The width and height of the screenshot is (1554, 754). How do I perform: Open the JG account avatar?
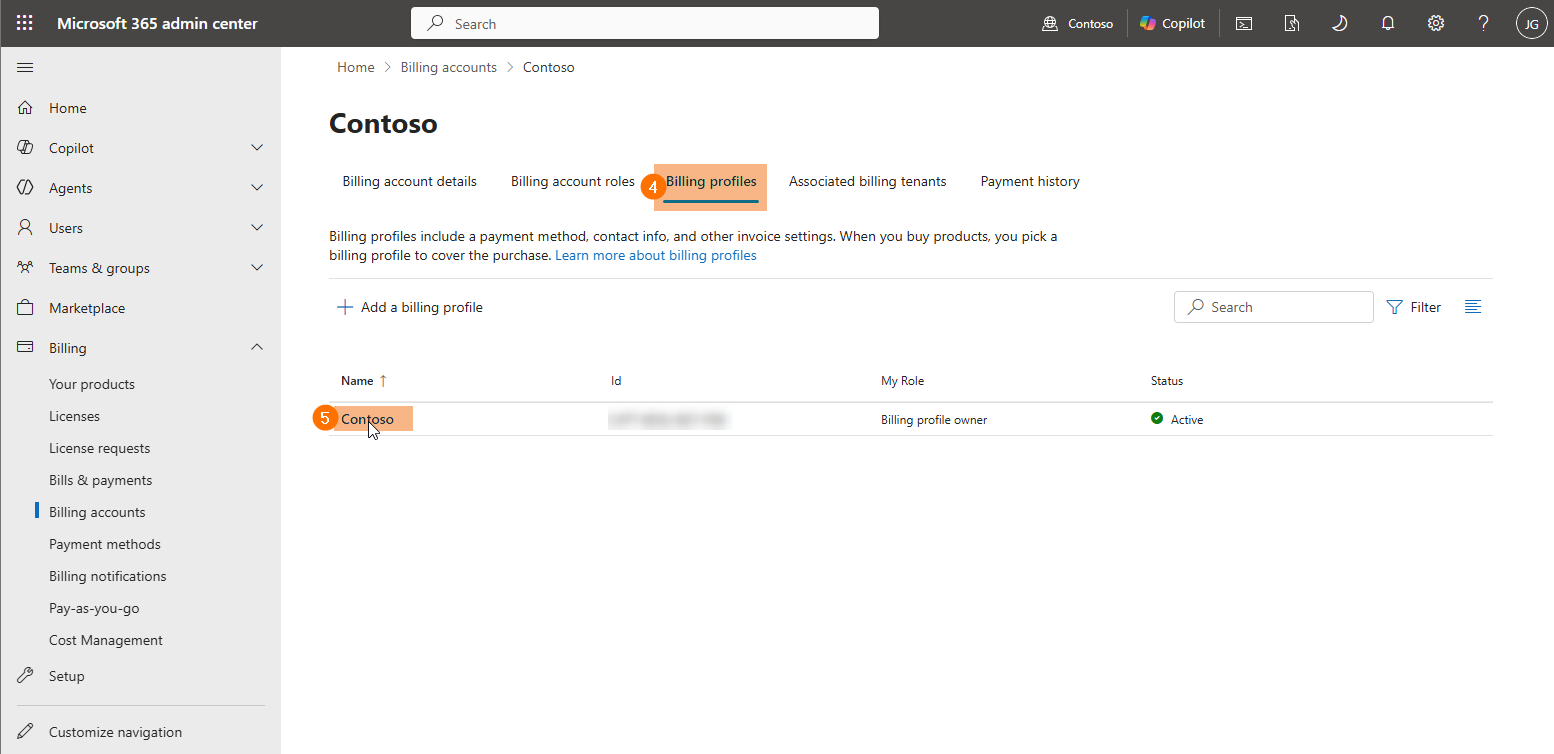click(x=1532, y=23)
